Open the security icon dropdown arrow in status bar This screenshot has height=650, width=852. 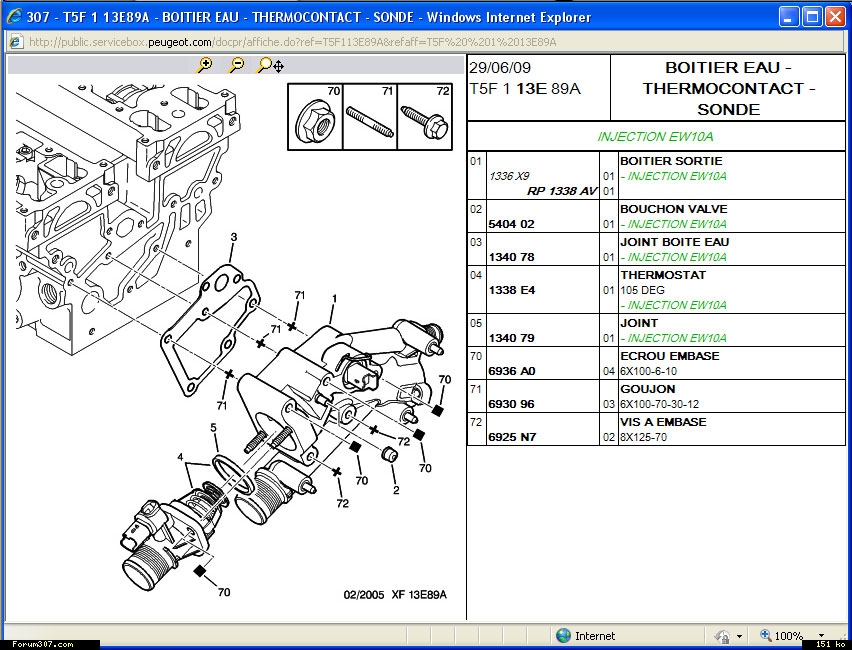tap(740, 636)
